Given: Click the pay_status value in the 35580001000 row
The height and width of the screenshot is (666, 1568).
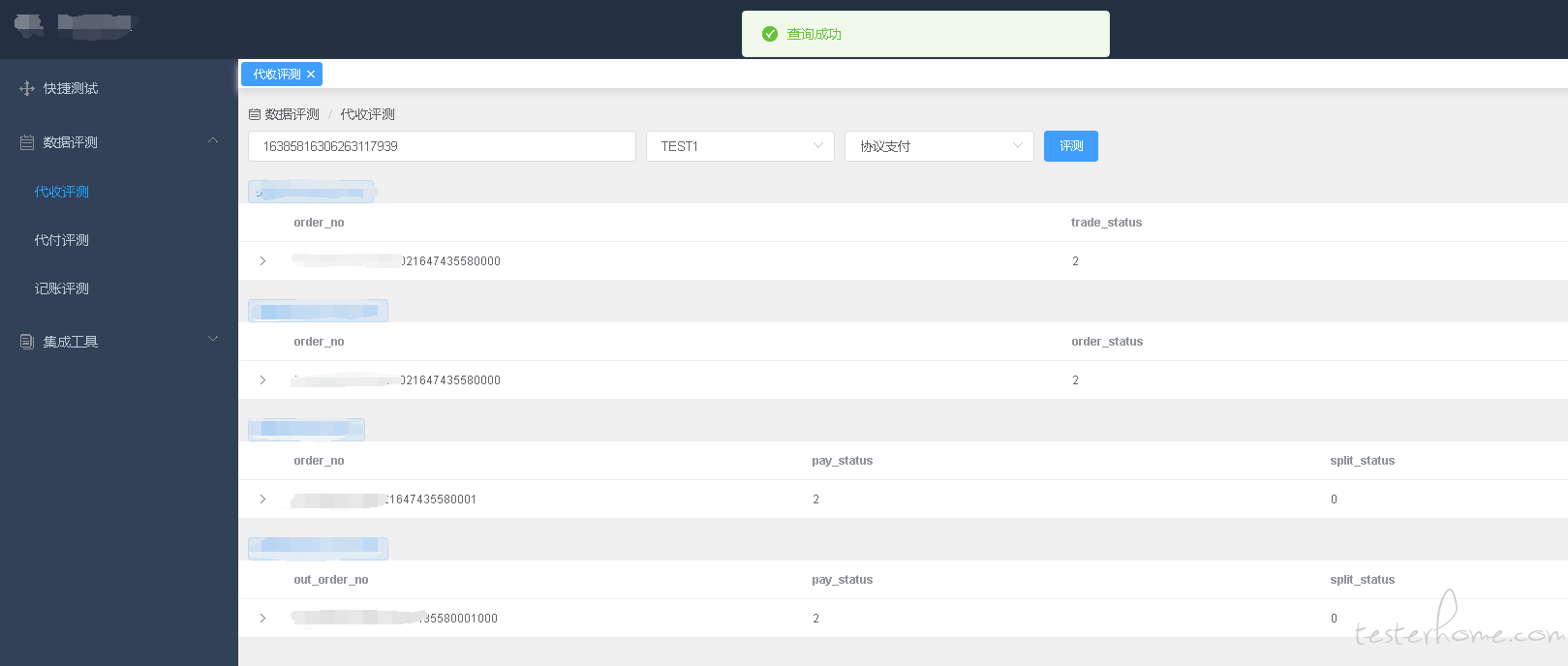Looking at the screenshot, I should click(815, 619).
